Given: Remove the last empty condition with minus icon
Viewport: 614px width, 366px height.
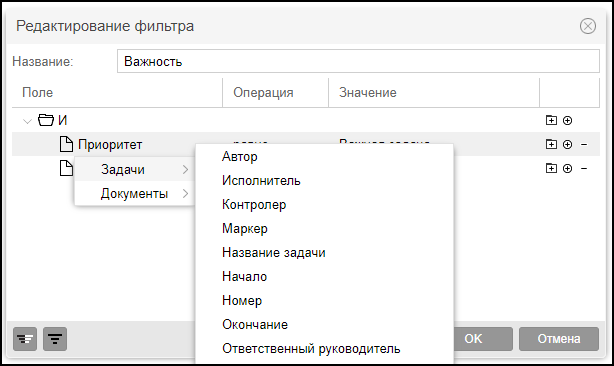Looking at the screenshot, I should (x=584, y=168).
